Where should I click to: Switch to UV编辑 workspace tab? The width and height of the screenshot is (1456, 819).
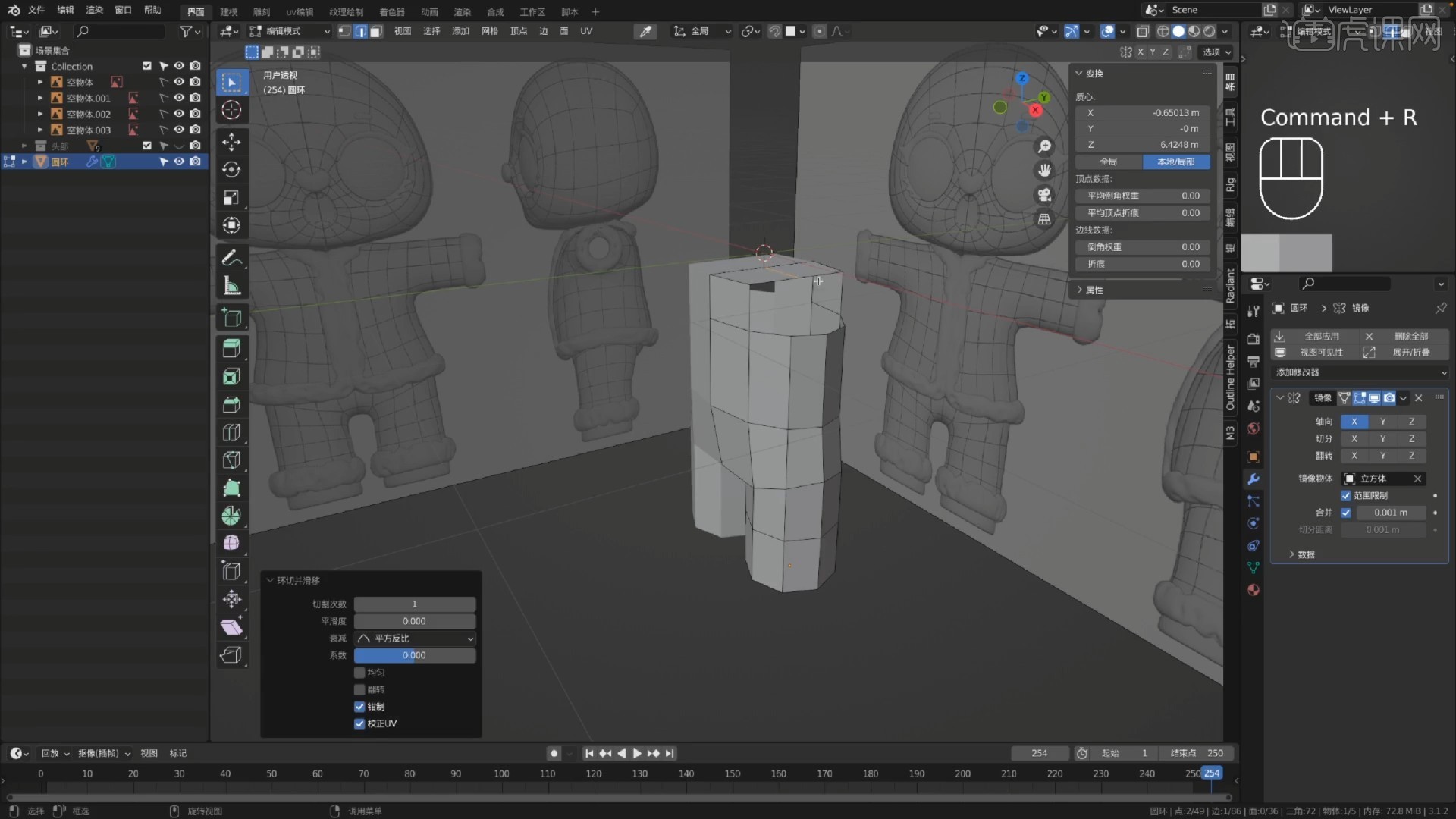300,12
